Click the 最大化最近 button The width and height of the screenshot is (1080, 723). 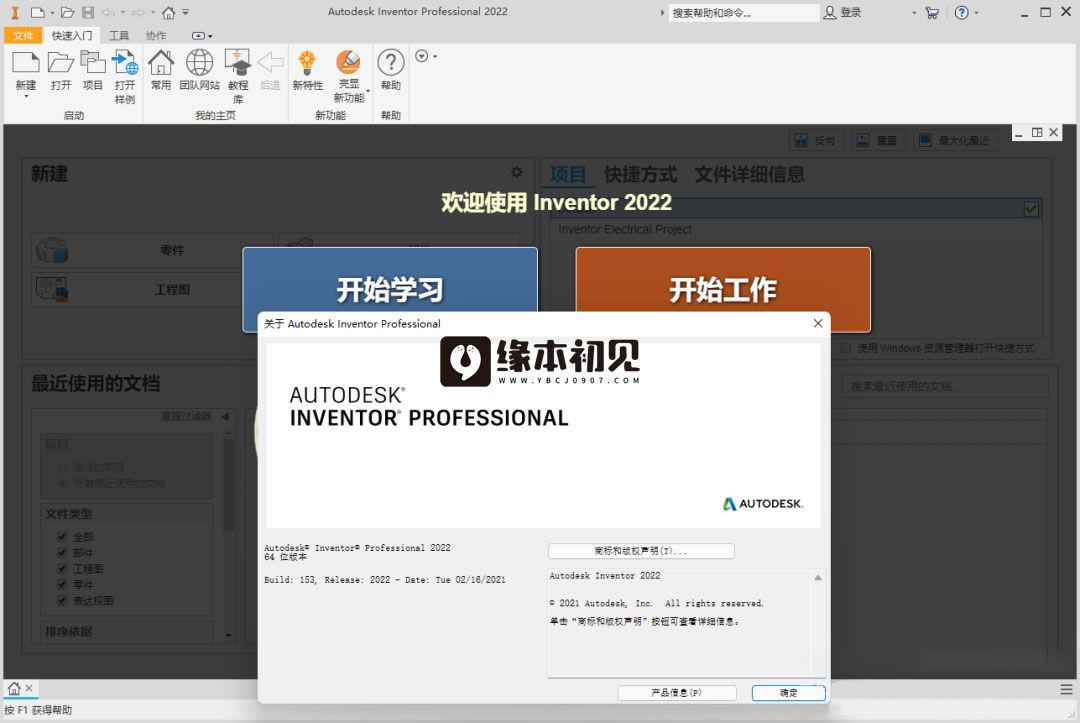(x=956, y=140)
